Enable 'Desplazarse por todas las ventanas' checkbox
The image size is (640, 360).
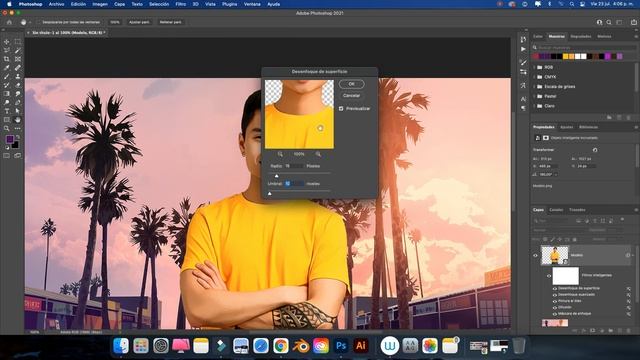(38, 22)
